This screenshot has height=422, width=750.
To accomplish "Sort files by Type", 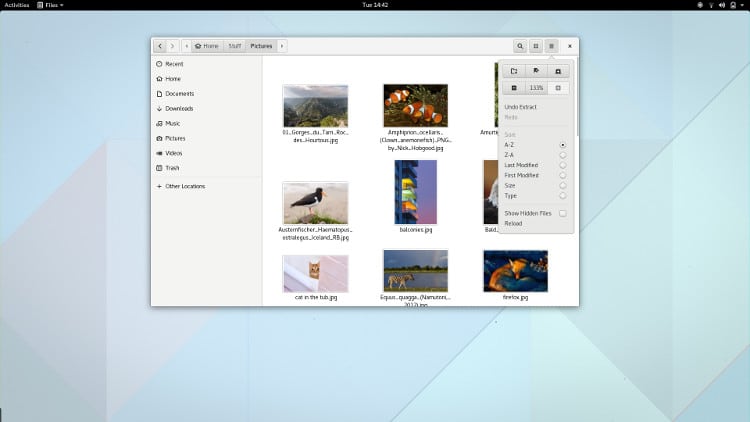I will pos(510,195).
